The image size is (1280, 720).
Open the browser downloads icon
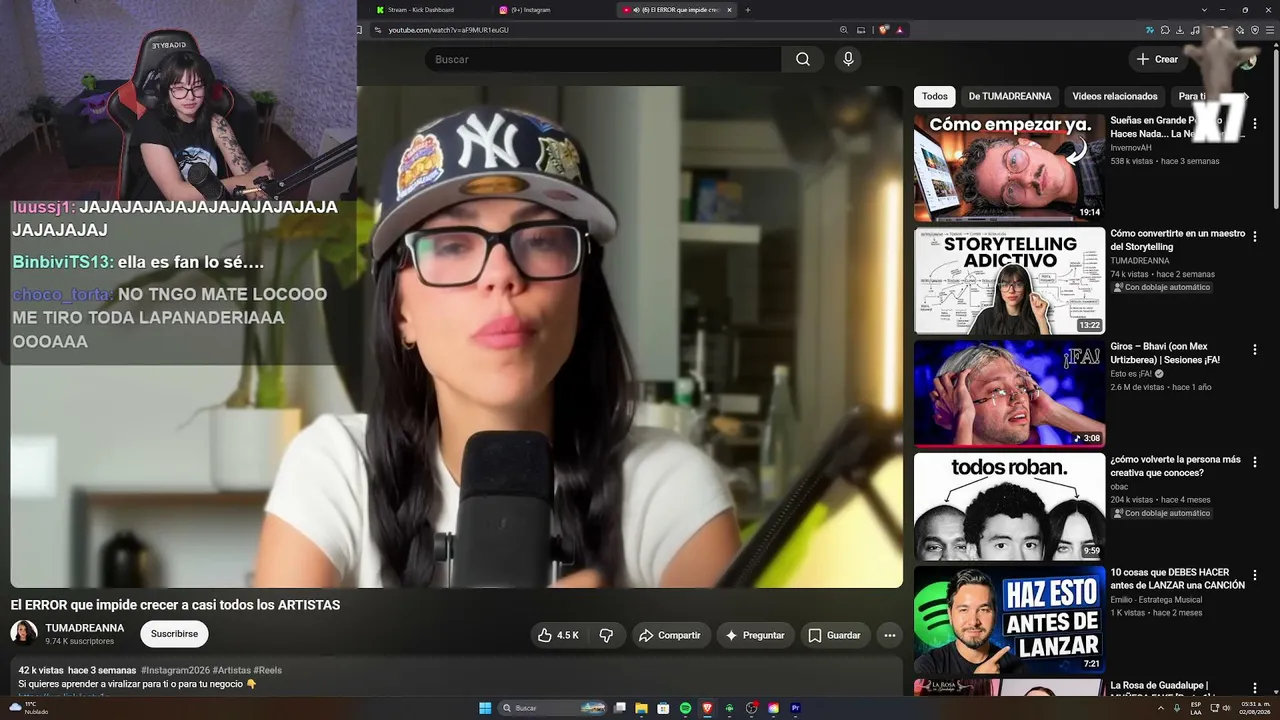(1180, 30)
